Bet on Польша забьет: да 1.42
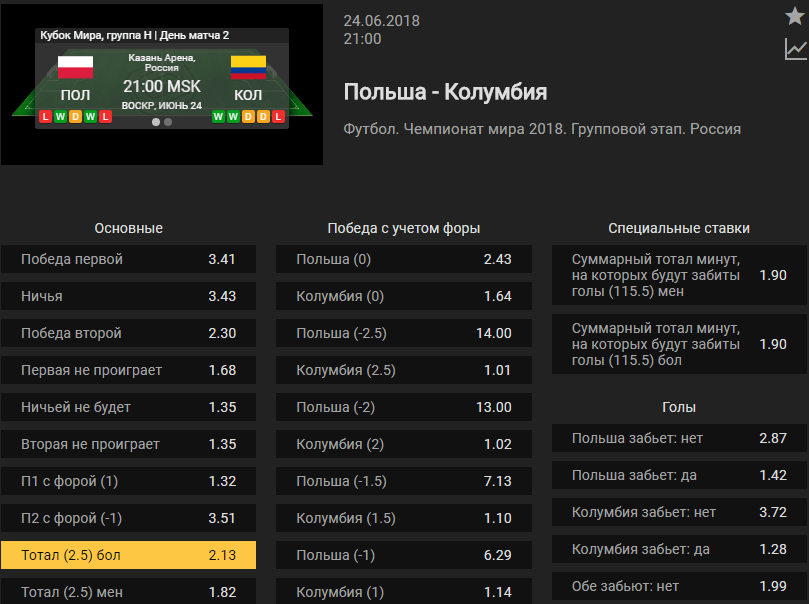Image resolution: width=809 pixels, height=604 pixels. click(679, 475)
